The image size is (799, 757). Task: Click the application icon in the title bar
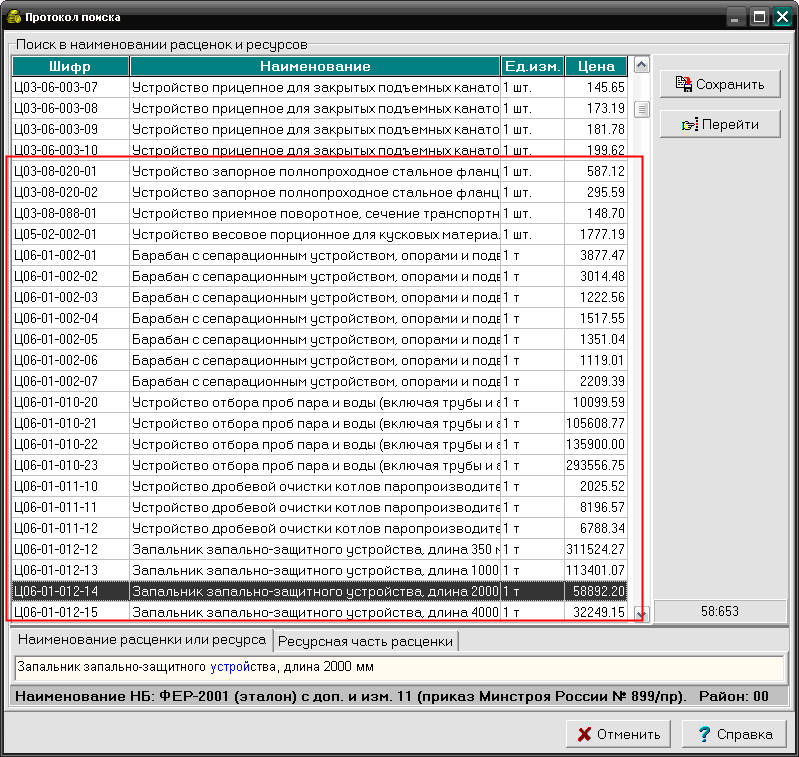[x=14, y=17]
